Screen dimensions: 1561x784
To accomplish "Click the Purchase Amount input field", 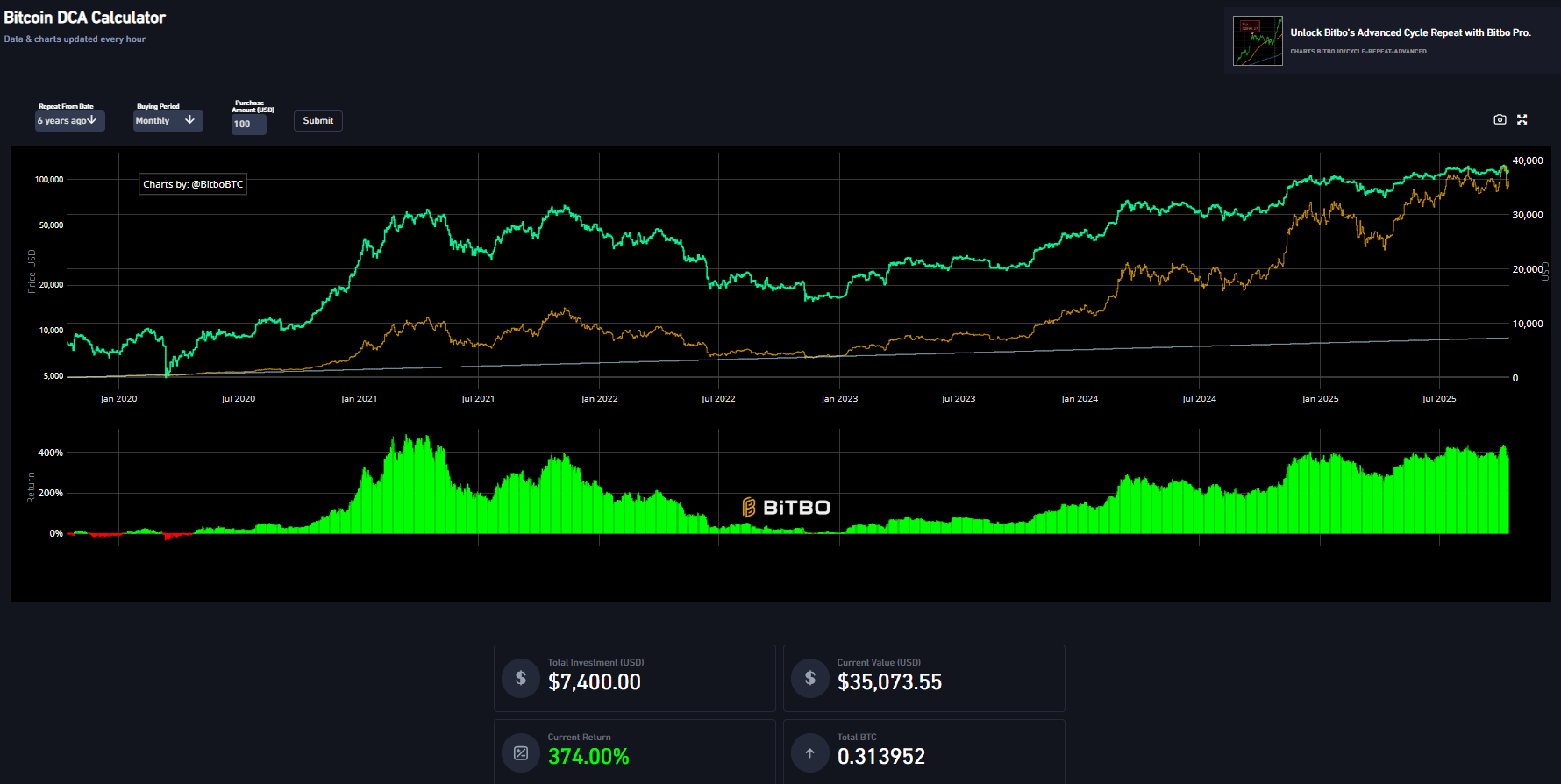I will tap(248, 125).
